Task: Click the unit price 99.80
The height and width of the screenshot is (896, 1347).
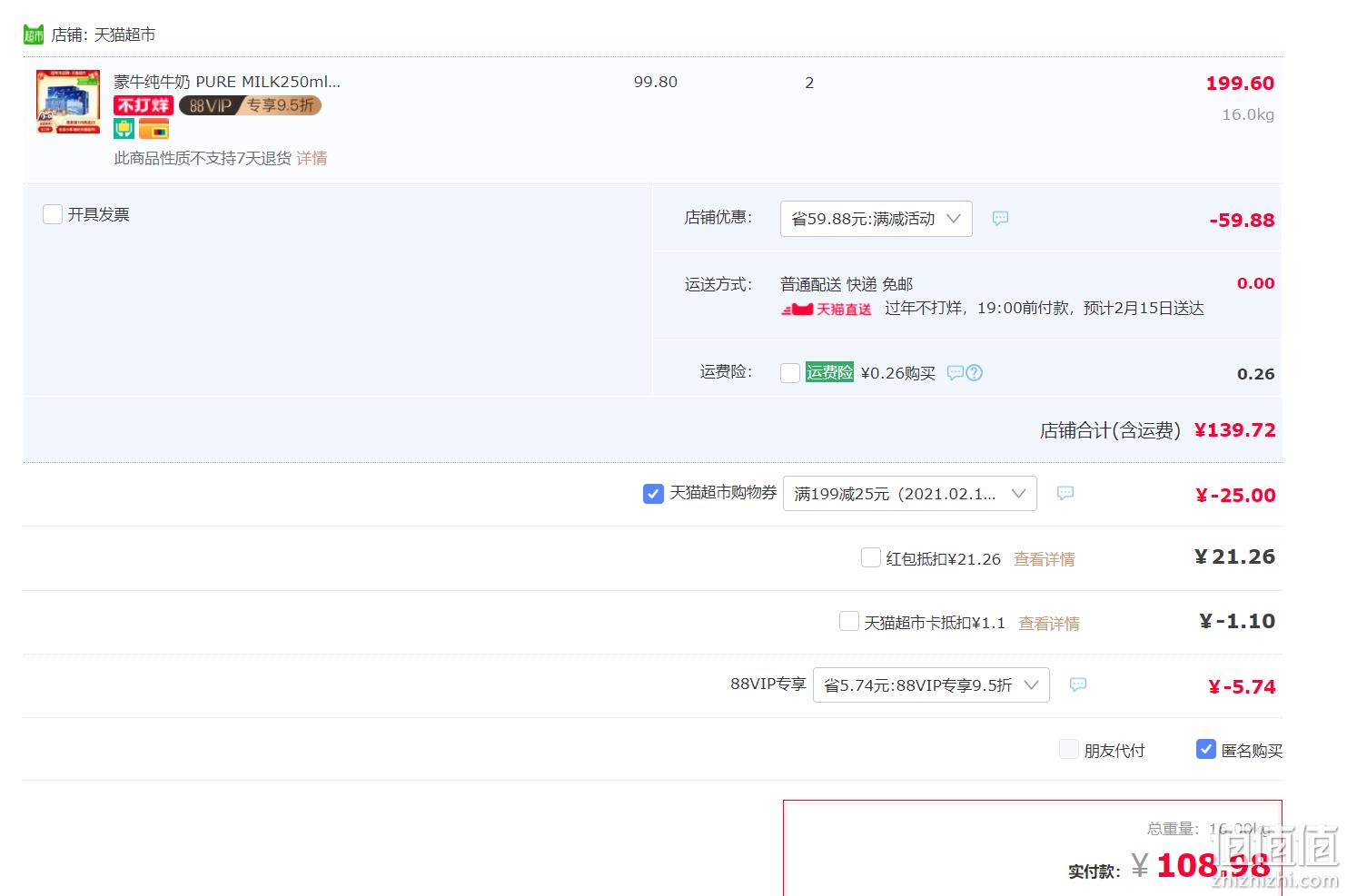Action: click(x=656, y=82)
